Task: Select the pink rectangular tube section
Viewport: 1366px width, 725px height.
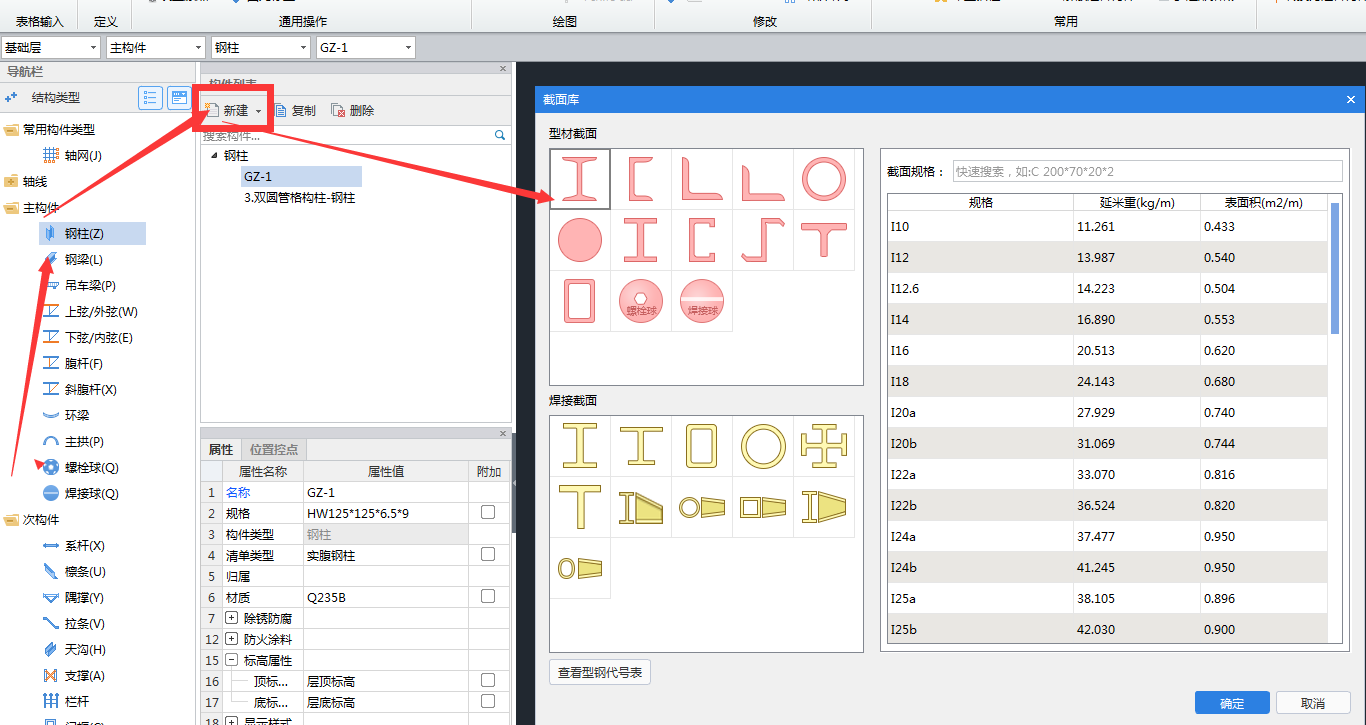Action: tap(579, 301)
